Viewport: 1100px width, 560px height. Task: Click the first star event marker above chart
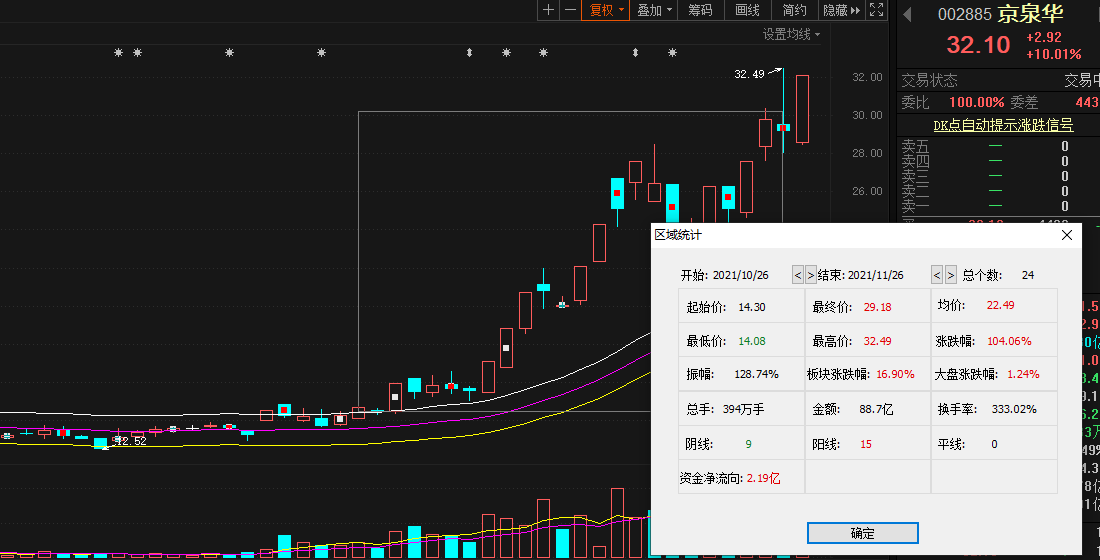(x=119, y=52)
